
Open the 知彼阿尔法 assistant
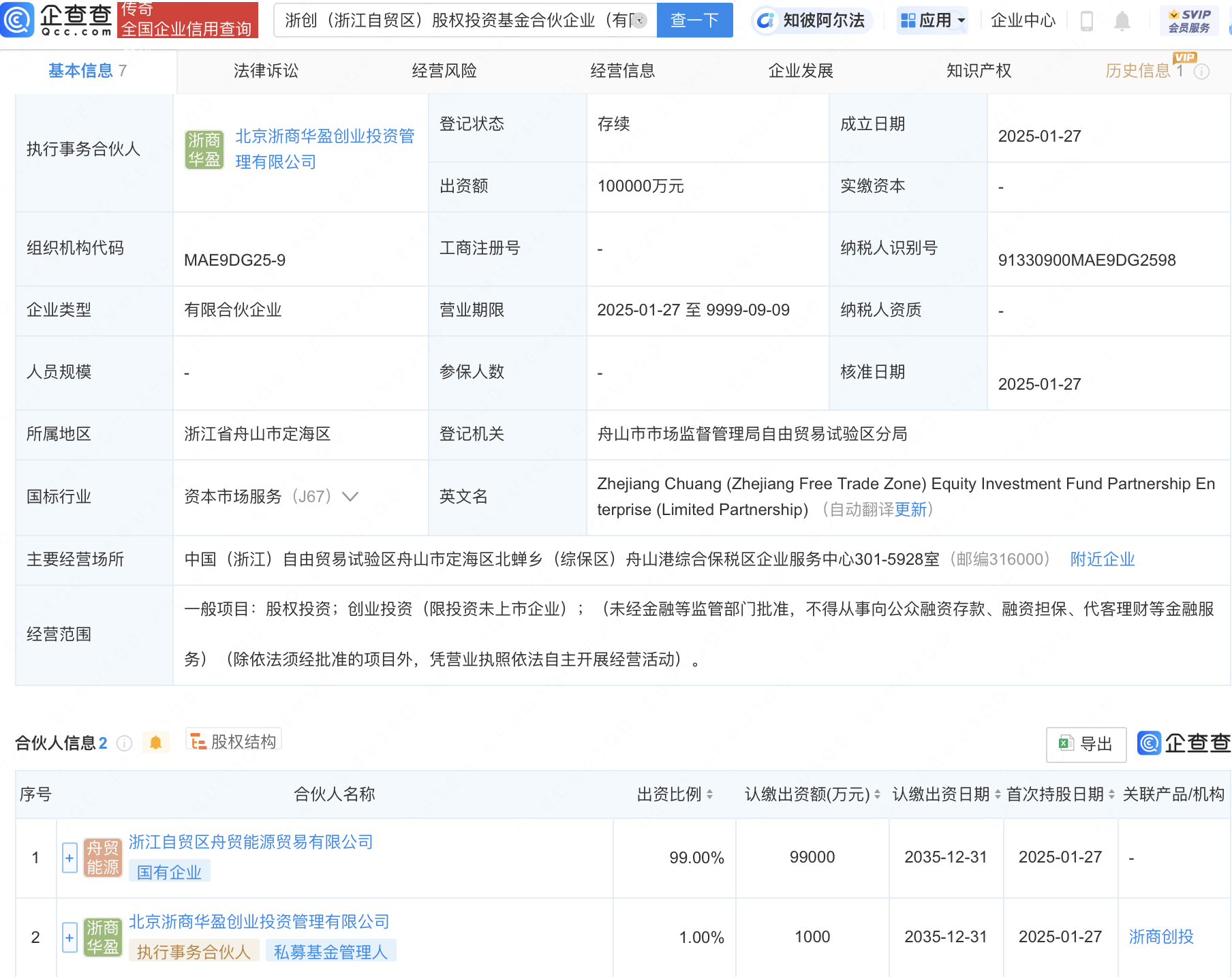click(811, 20)
